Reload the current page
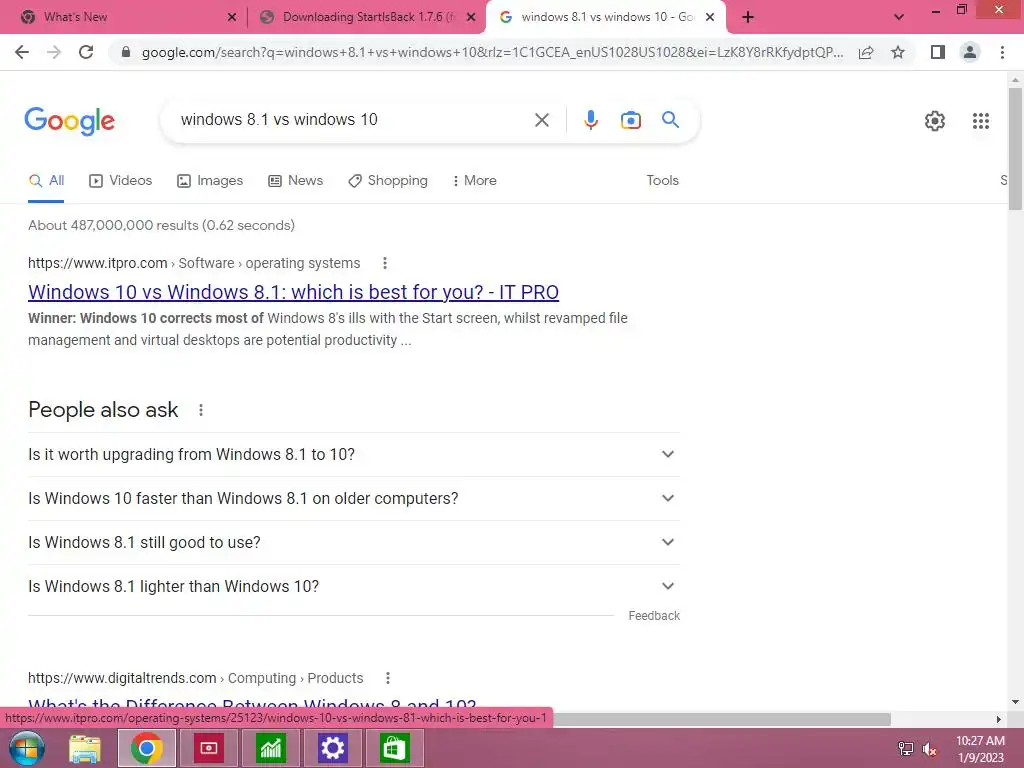Viewport: 1024px width, 768px height. coord(86,52)
